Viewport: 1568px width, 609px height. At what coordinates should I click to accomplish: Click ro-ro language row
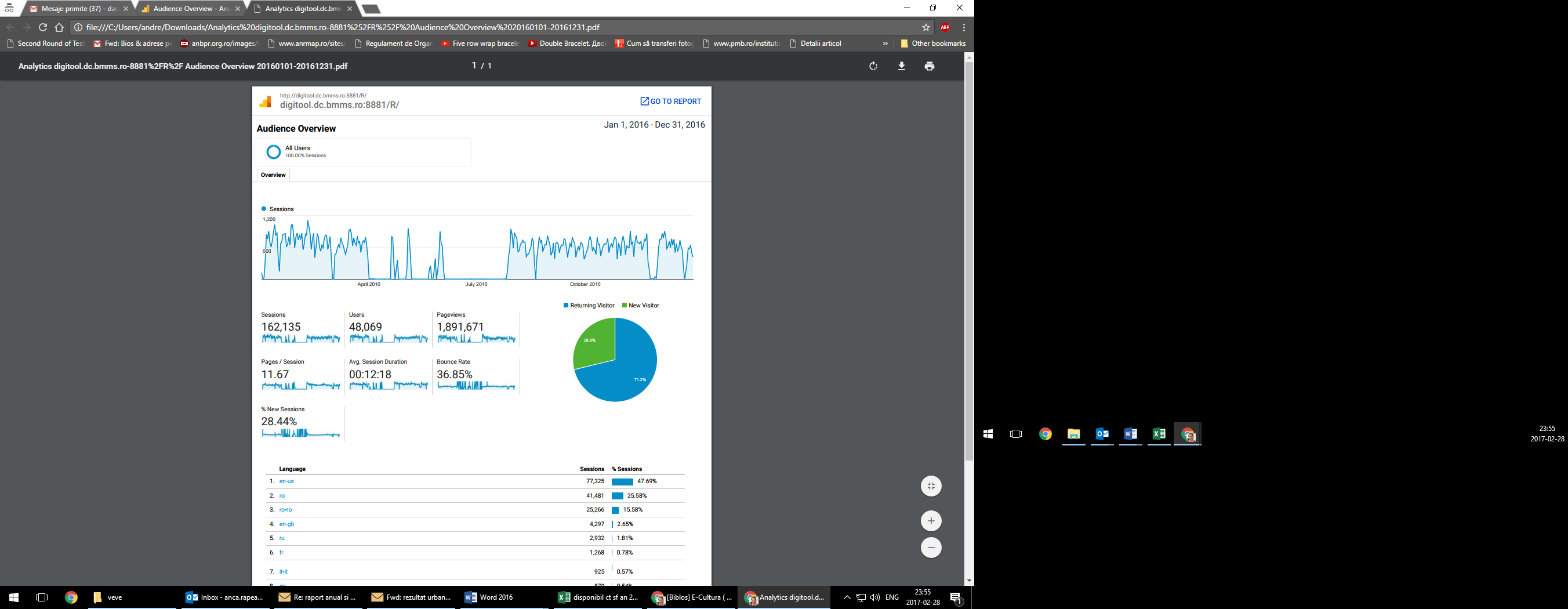(475, 510)
